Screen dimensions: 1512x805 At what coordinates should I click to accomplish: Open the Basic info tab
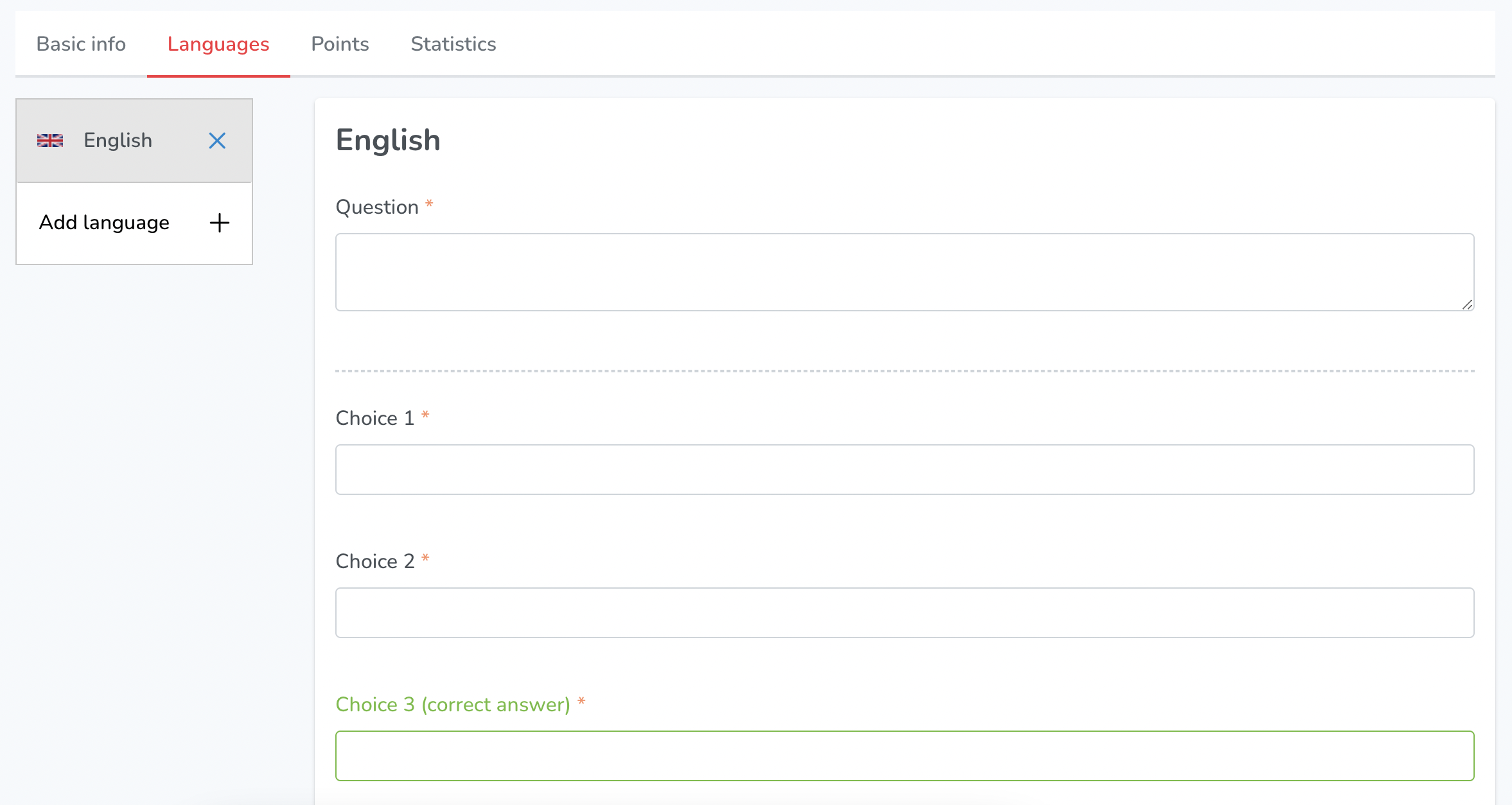click(x=81, y=44)
